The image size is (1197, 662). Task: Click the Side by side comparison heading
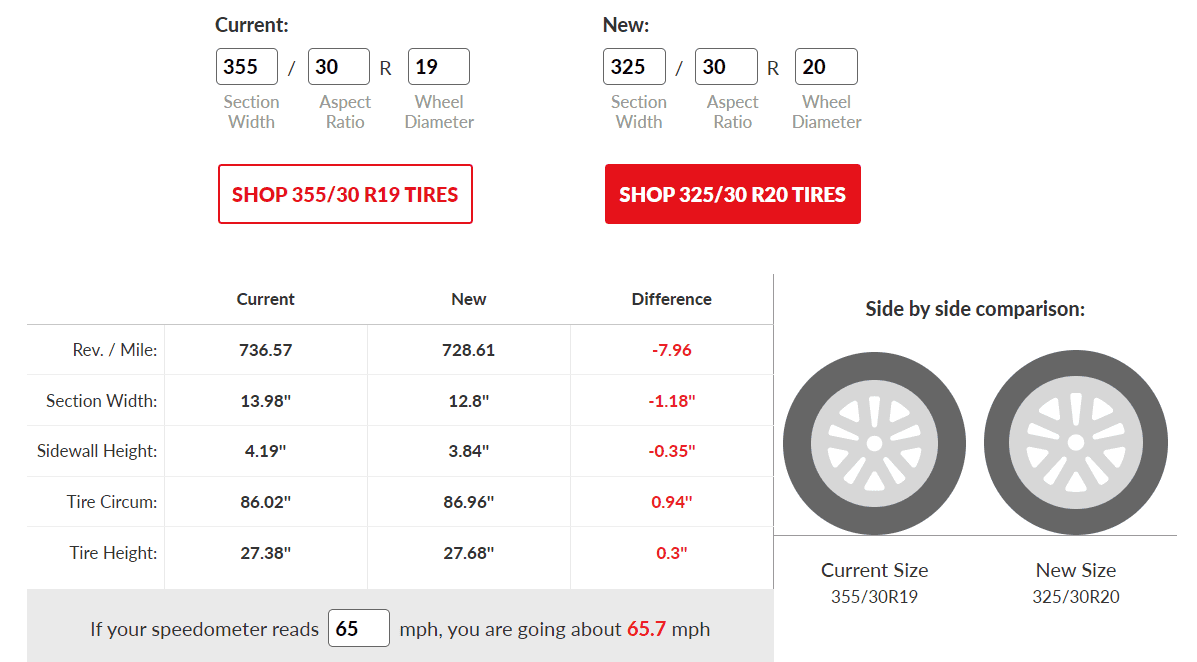(x=975, y=309)
